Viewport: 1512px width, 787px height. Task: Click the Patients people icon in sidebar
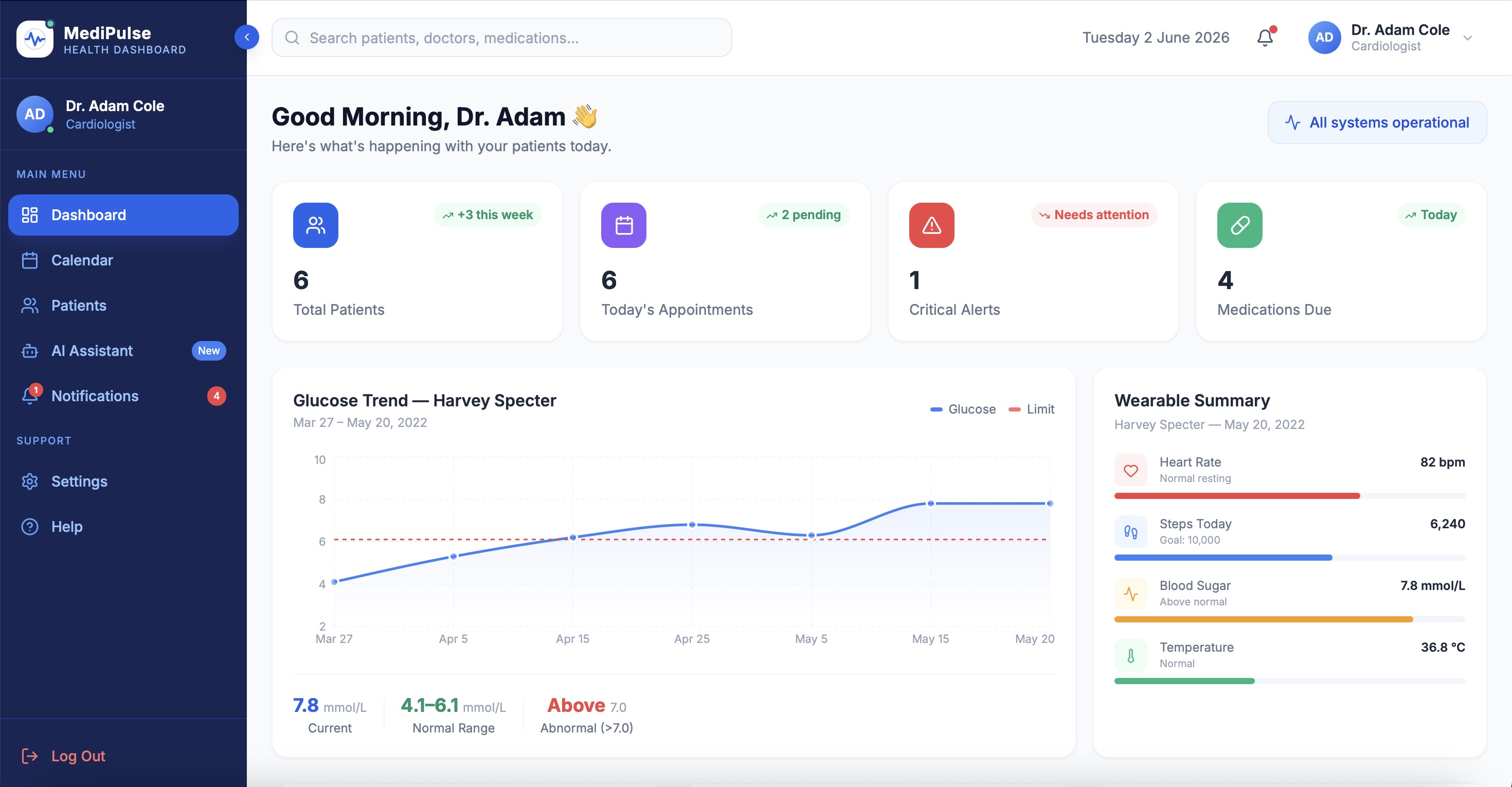click(x=29, y=305)
